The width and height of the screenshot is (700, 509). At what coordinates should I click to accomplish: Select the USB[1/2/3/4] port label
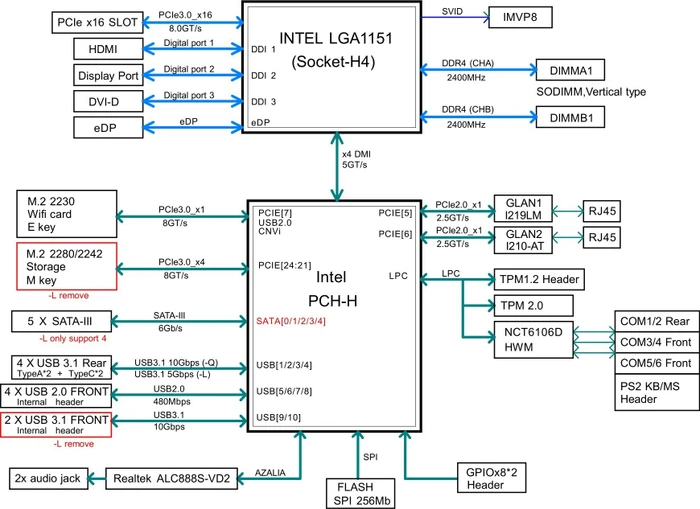pos(284,365)
